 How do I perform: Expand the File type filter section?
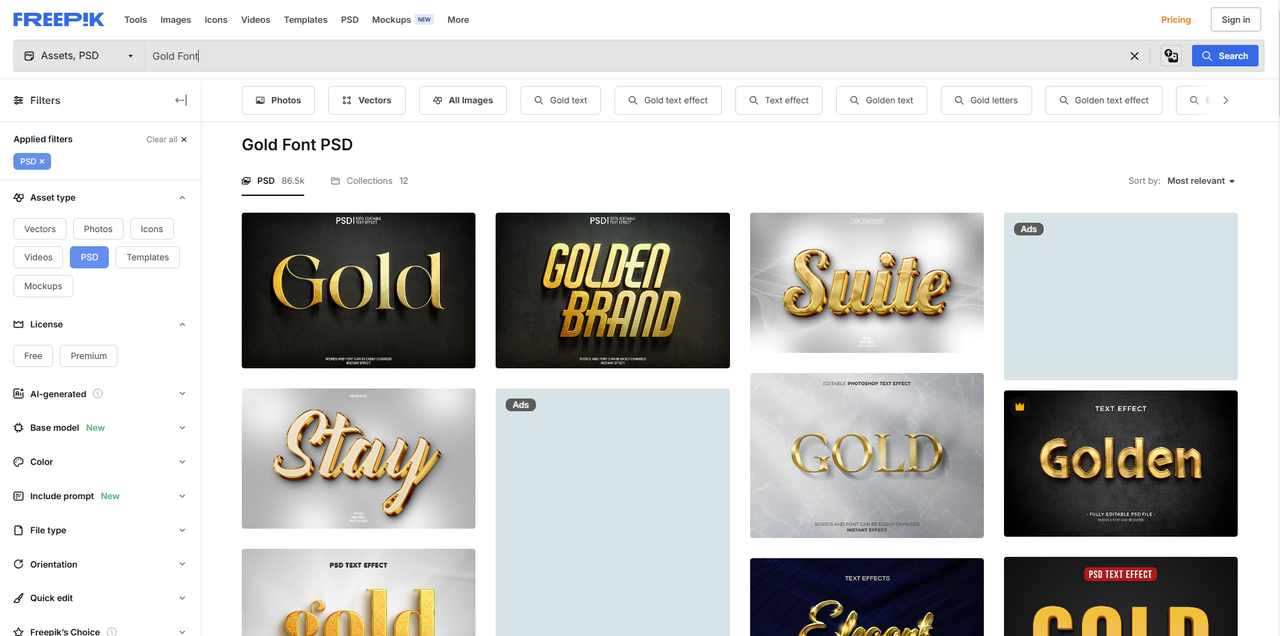[x=182, y=530]
